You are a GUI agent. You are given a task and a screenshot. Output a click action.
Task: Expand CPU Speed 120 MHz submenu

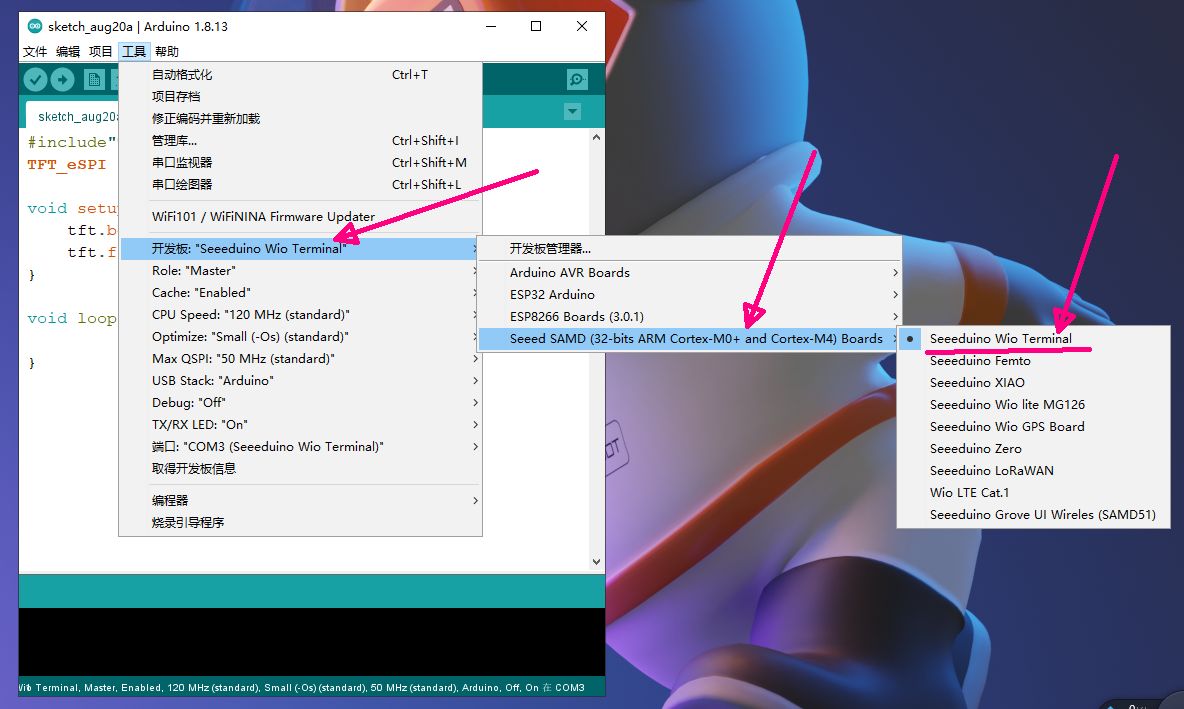301,314
